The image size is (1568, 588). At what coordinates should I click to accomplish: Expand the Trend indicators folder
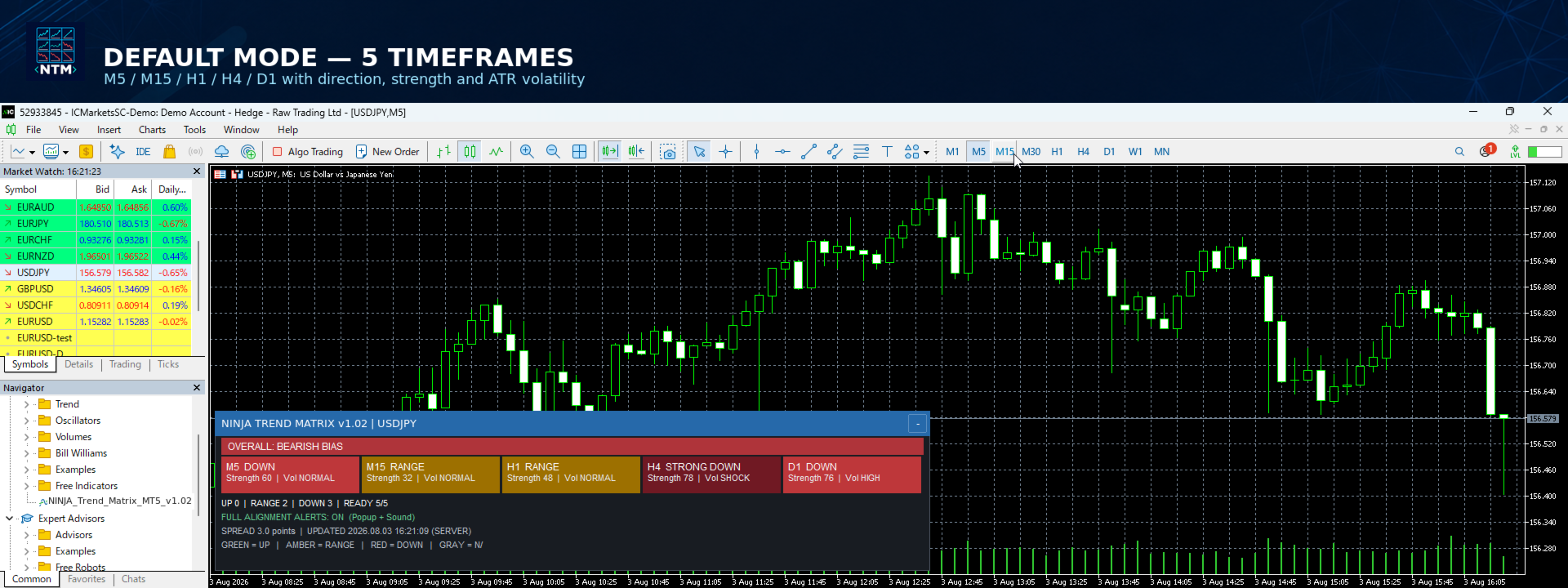pos(26,404)
